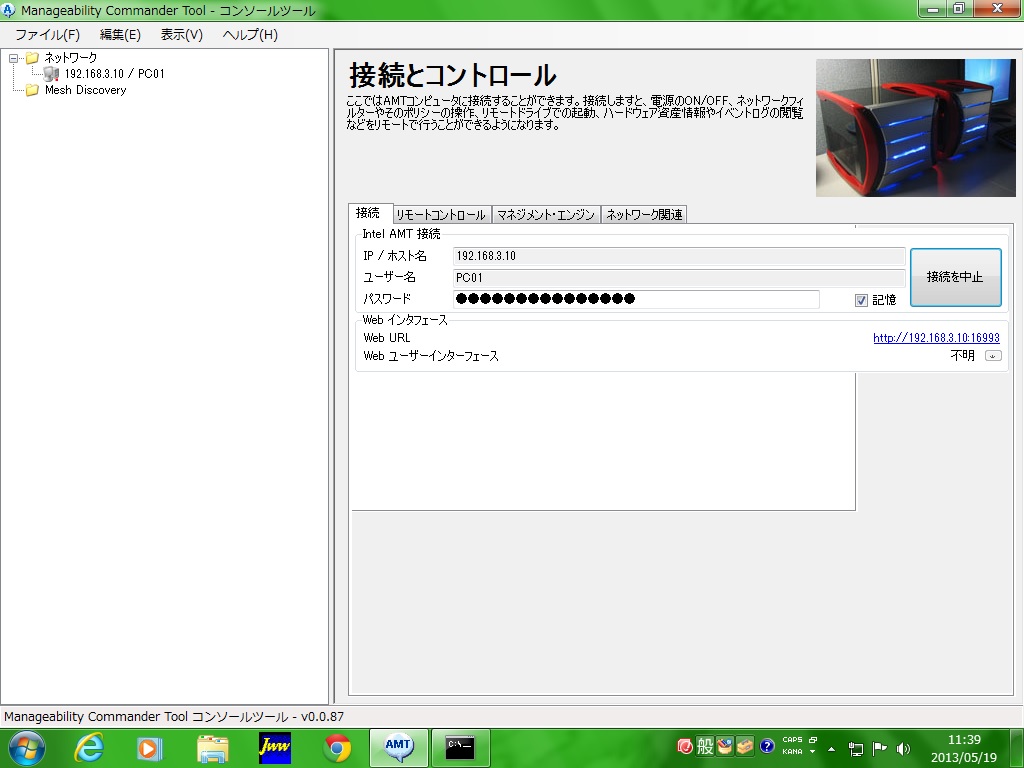Click the IME pad tools icon

tap(725, 746)
